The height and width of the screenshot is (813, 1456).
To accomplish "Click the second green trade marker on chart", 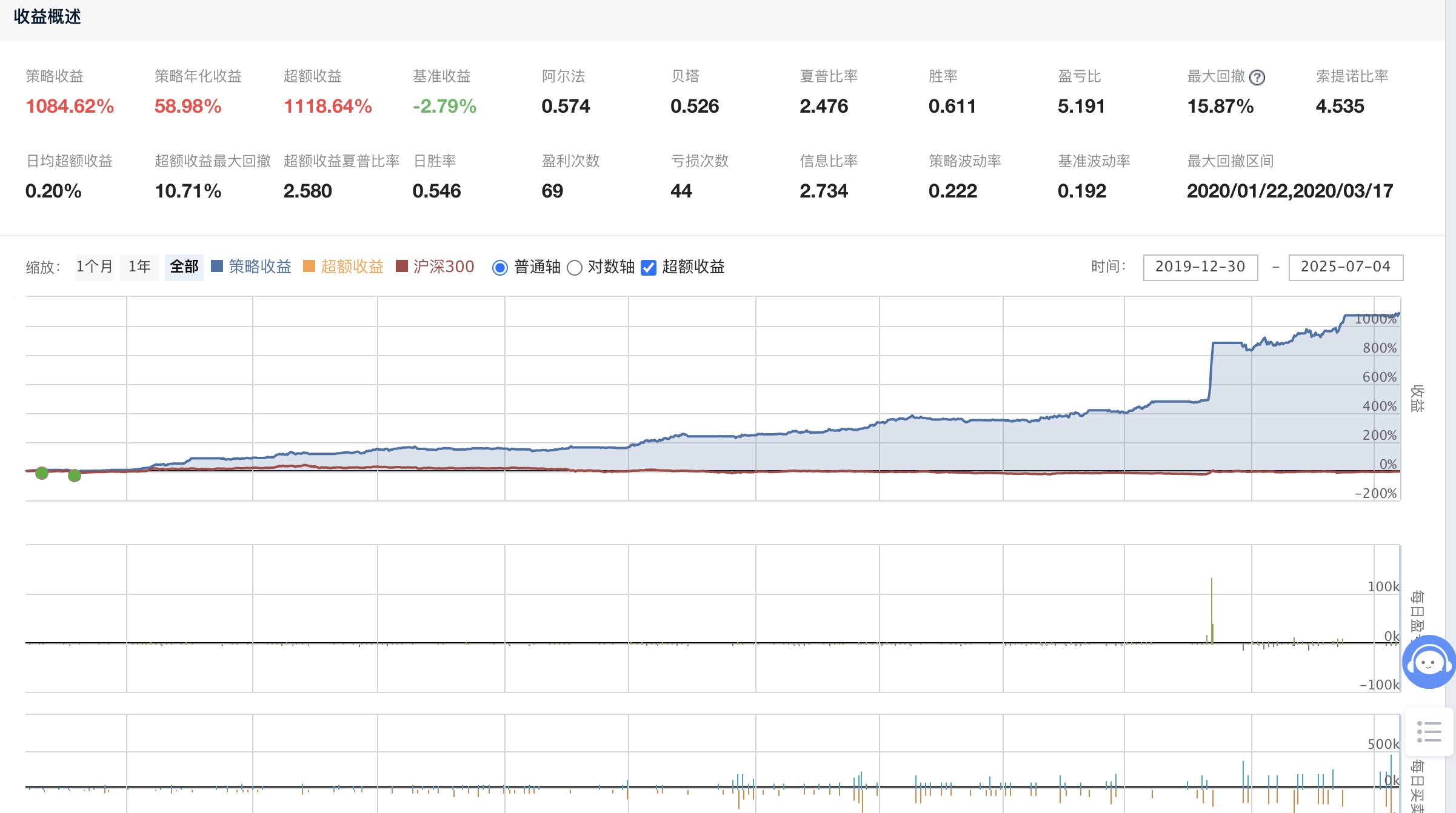I will tap(75, 476).
